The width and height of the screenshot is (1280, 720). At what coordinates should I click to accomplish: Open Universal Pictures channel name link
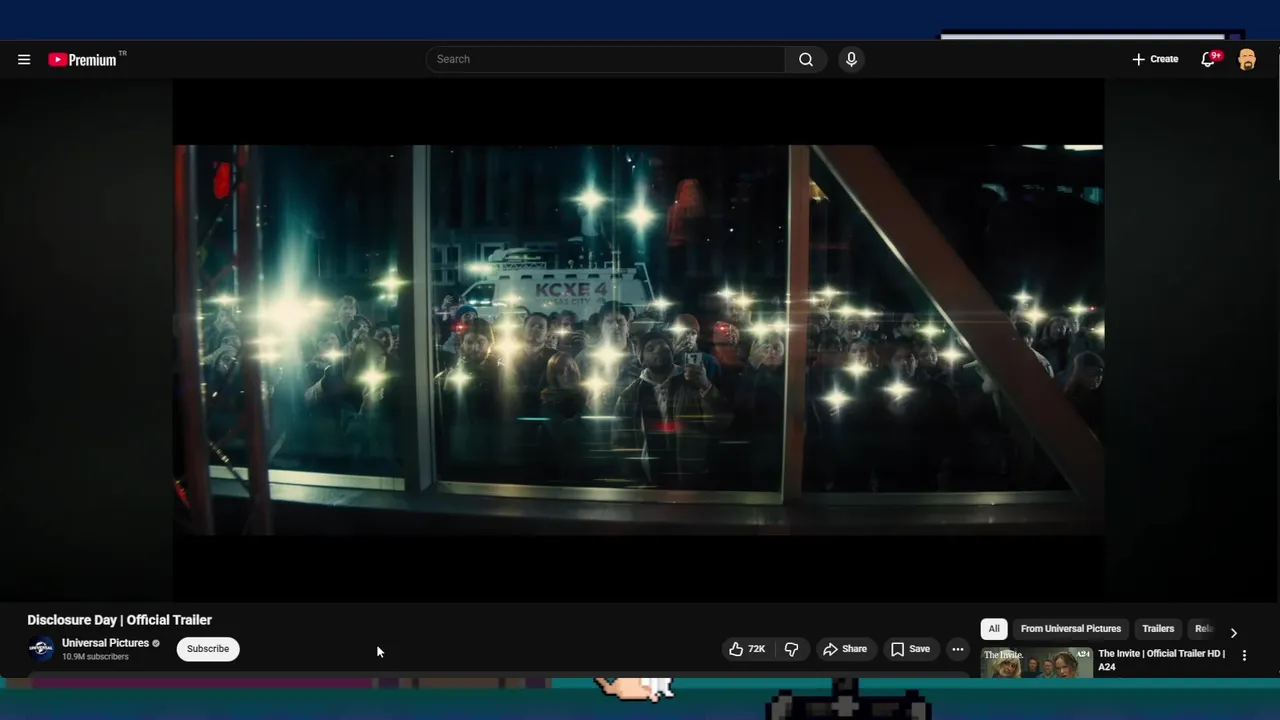click(105, 643)
